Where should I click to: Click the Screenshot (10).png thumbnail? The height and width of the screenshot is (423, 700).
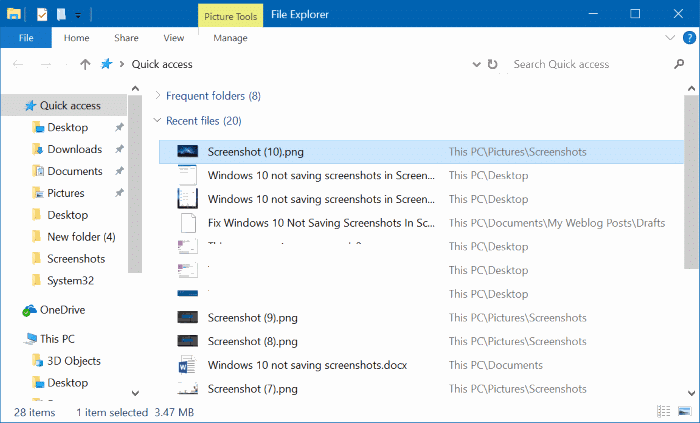188,151
